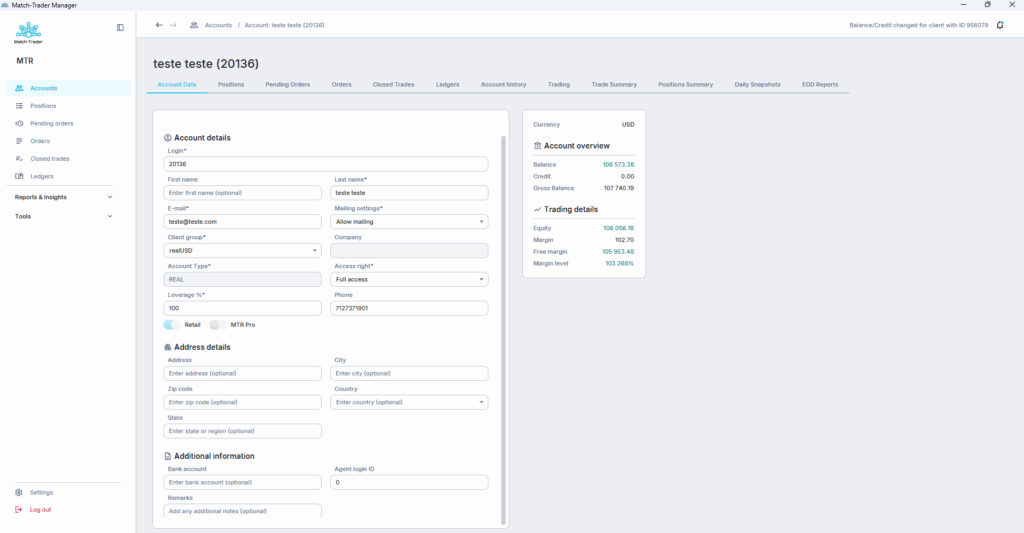Viewport: 1024px width, 533px height.
Task: Open the Country dropdown
Action: (409, 402)
